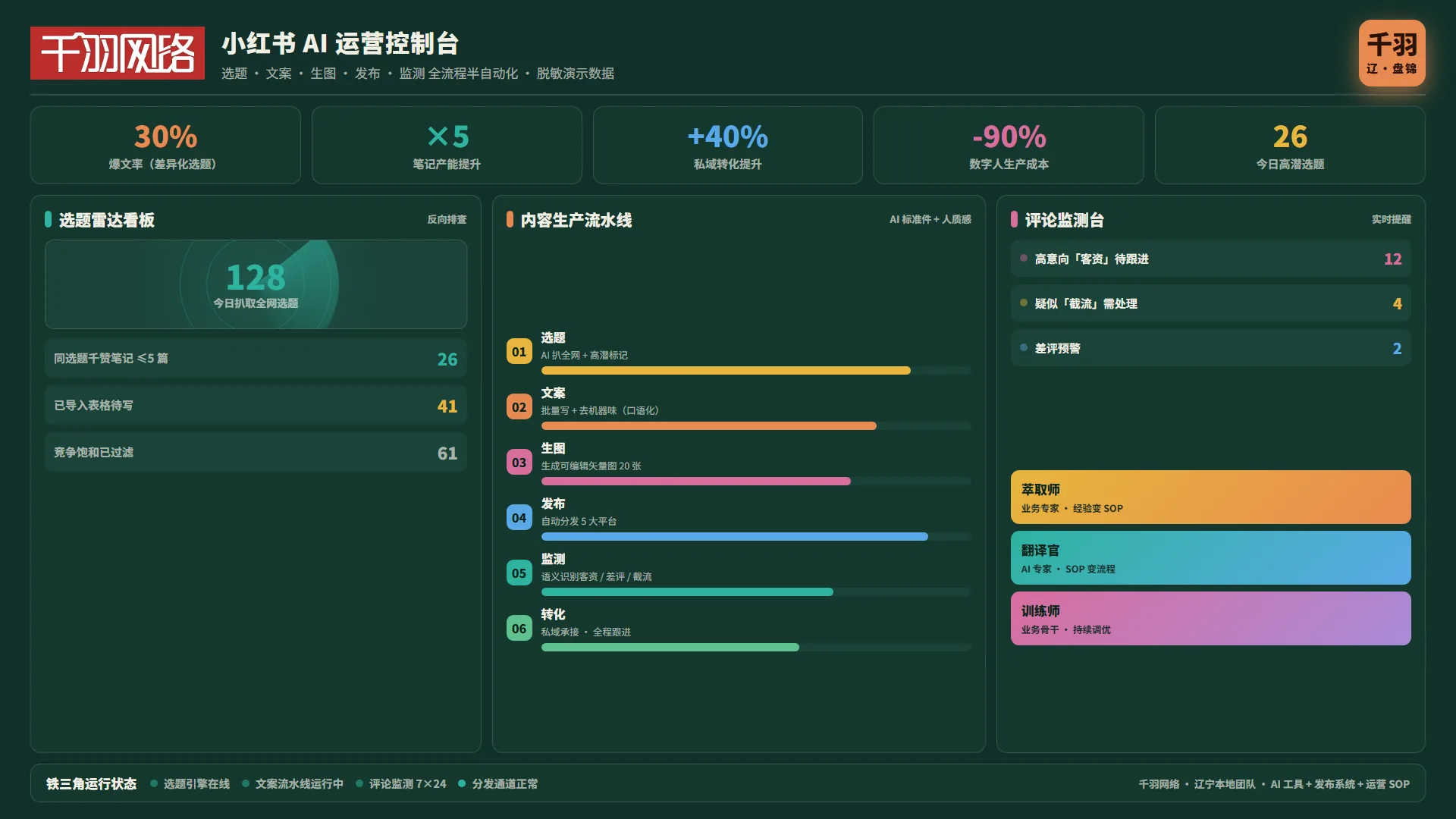
Task: Open the -90% 数字人生产成本 card
Action: [x=1009, y=145]
